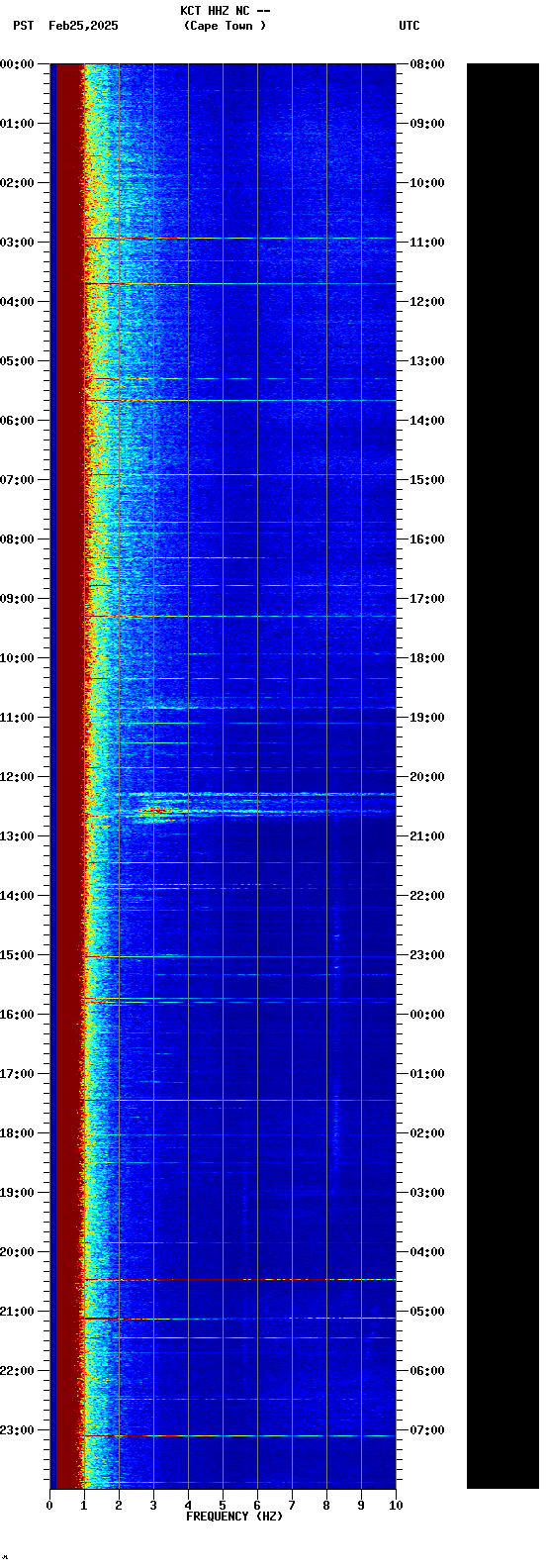Click the black panel beside the spectrogram
Viewport: 546px width, 1568px height.
point(502,776)
